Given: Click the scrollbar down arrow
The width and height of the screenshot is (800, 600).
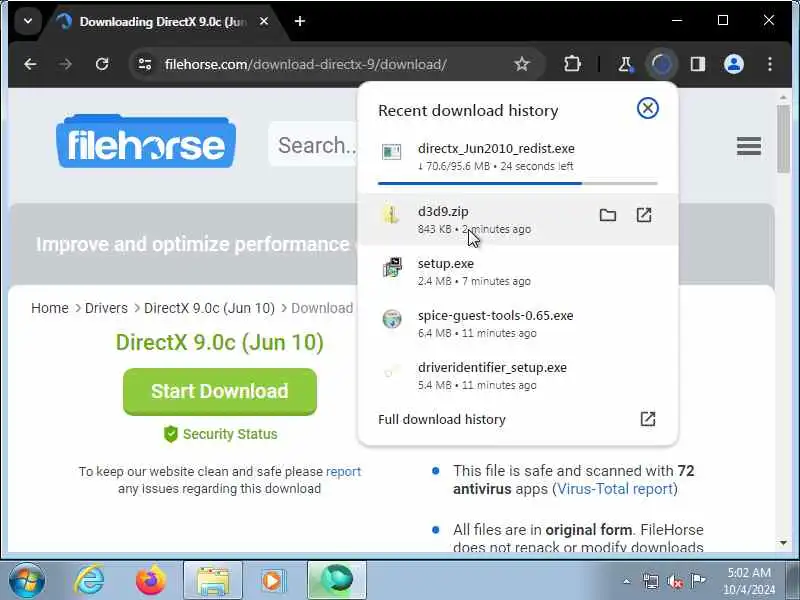Looking at the screenshot, I should click(783, 543).
